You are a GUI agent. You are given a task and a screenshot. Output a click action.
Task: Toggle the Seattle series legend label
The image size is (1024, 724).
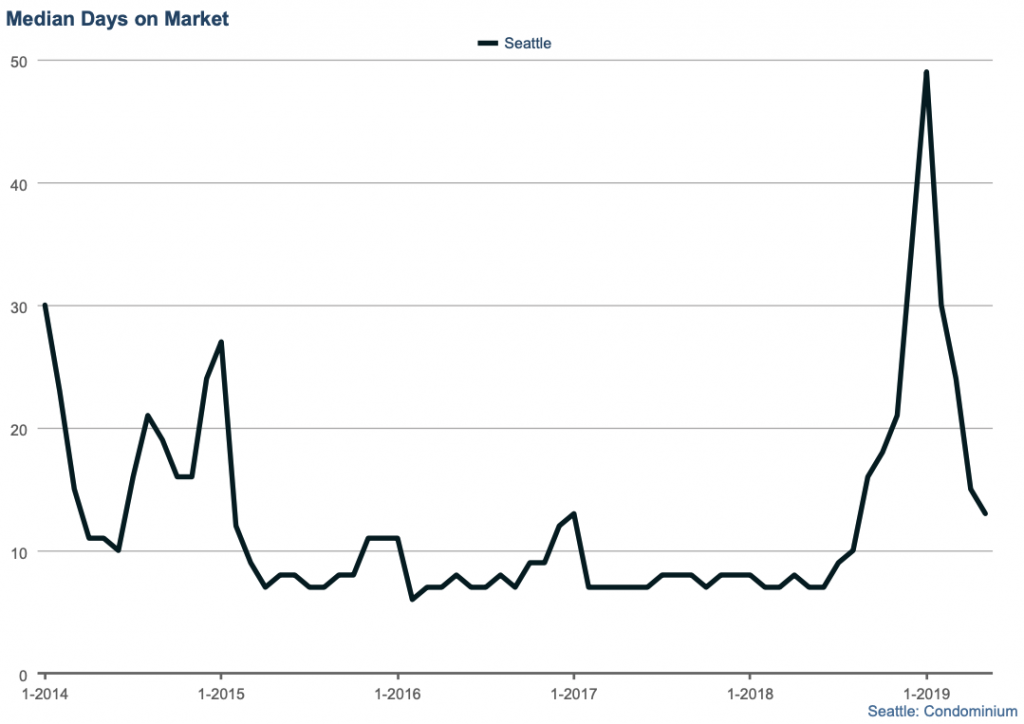[527, 43]
